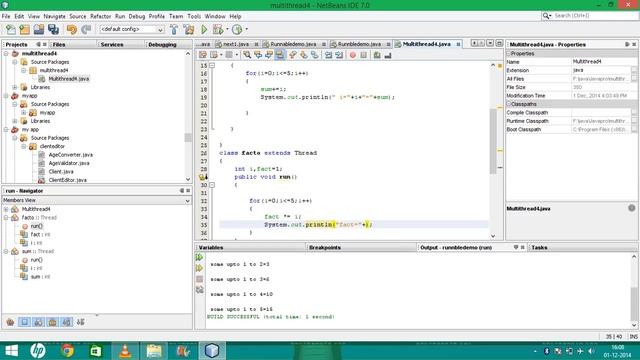Click the Shift Line Left editor icon
The image size is (640, 360).
point(329,55)
